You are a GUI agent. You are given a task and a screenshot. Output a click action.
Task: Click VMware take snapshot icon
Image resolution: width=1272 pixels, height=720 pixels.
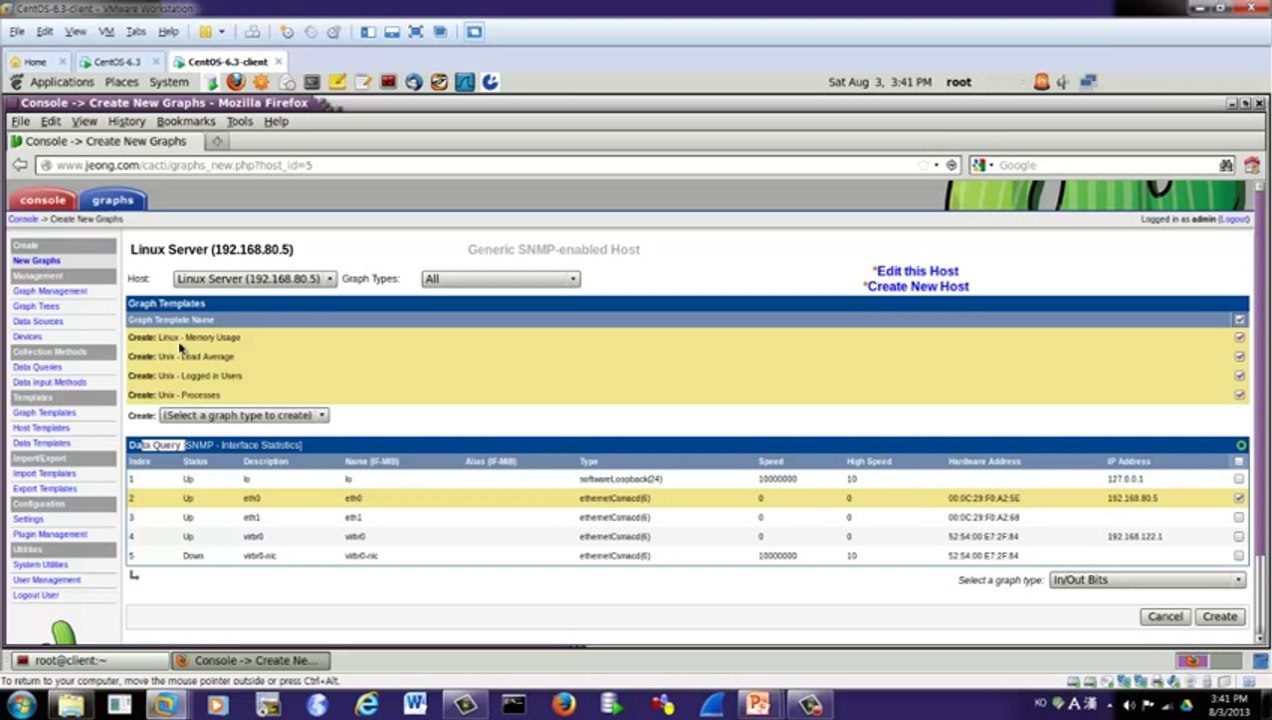287,32
